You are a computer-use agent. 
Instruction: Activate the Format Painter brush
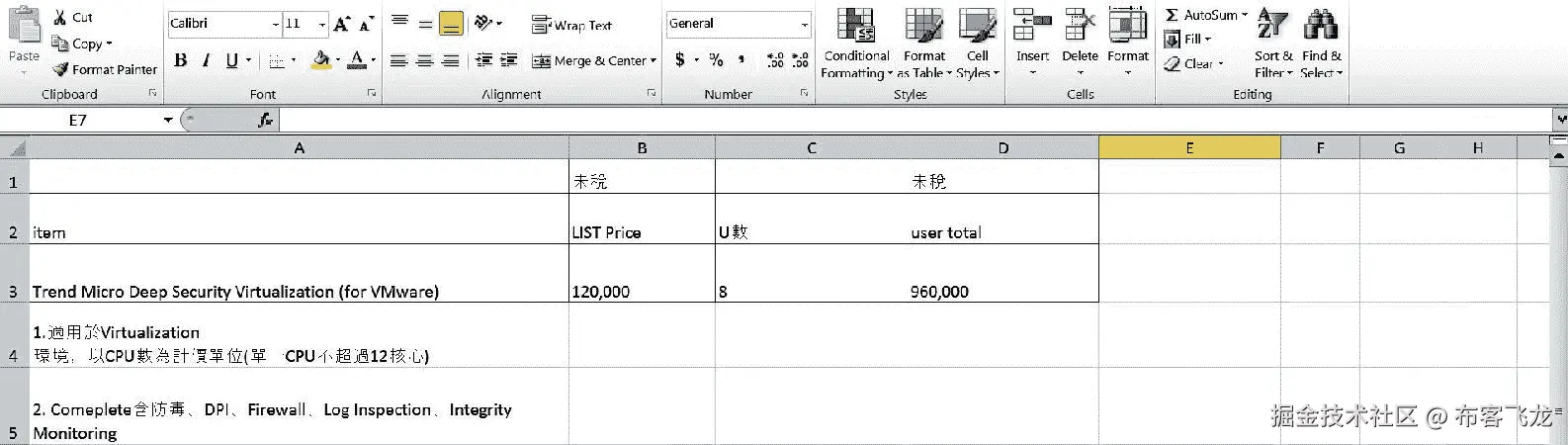(x=60, y=69)
